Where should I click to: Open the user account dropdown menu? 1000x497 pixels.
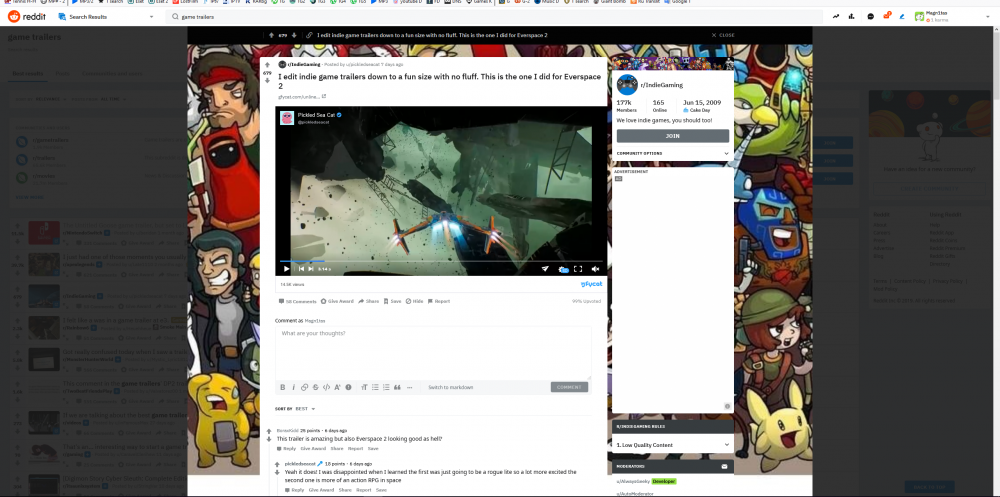[953, 17]
